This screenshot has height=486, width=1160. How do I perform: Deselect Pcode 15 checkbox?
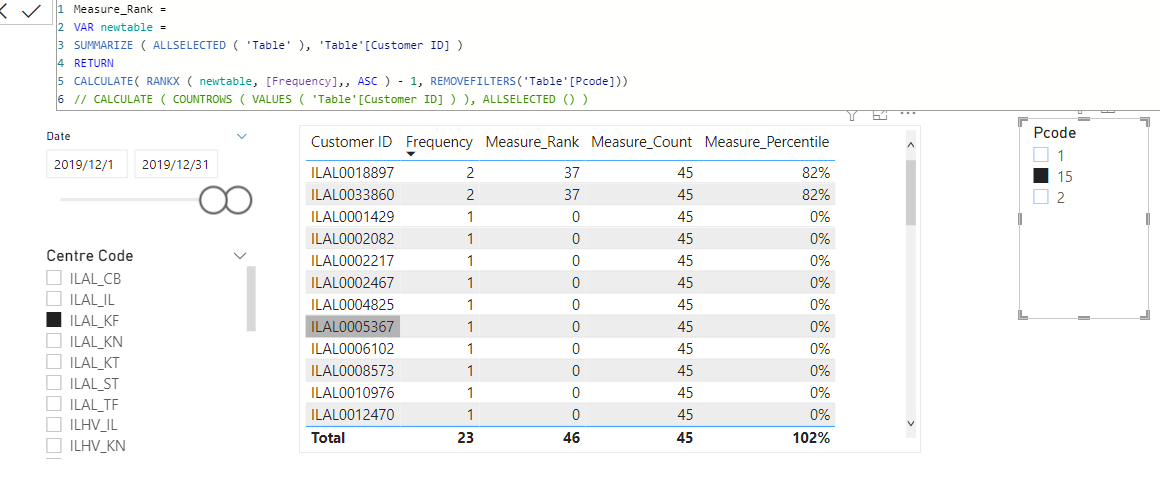click(1041, 176)
